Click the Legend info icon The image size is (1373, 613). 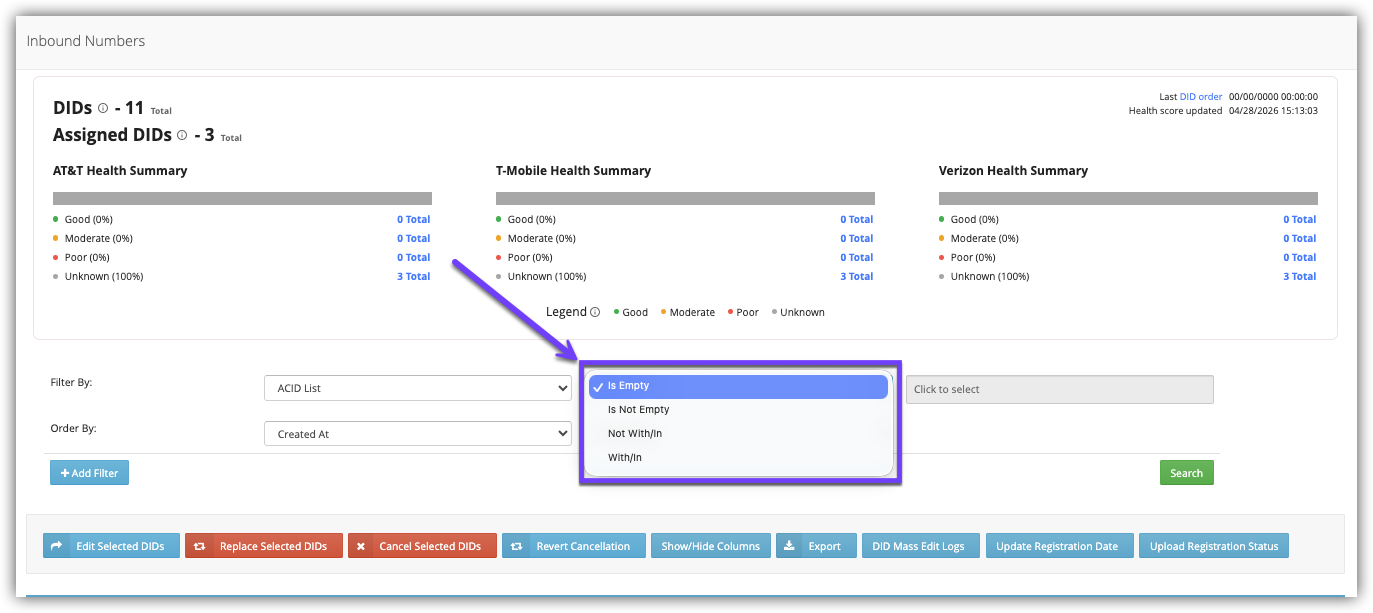tap(595, 312)
